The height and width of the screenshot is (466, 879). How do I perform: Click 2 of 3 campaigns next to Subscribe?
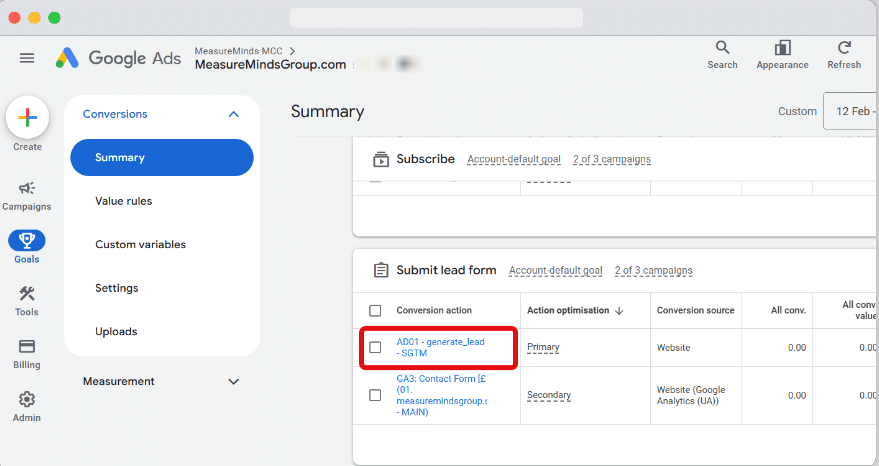(612, 159)
